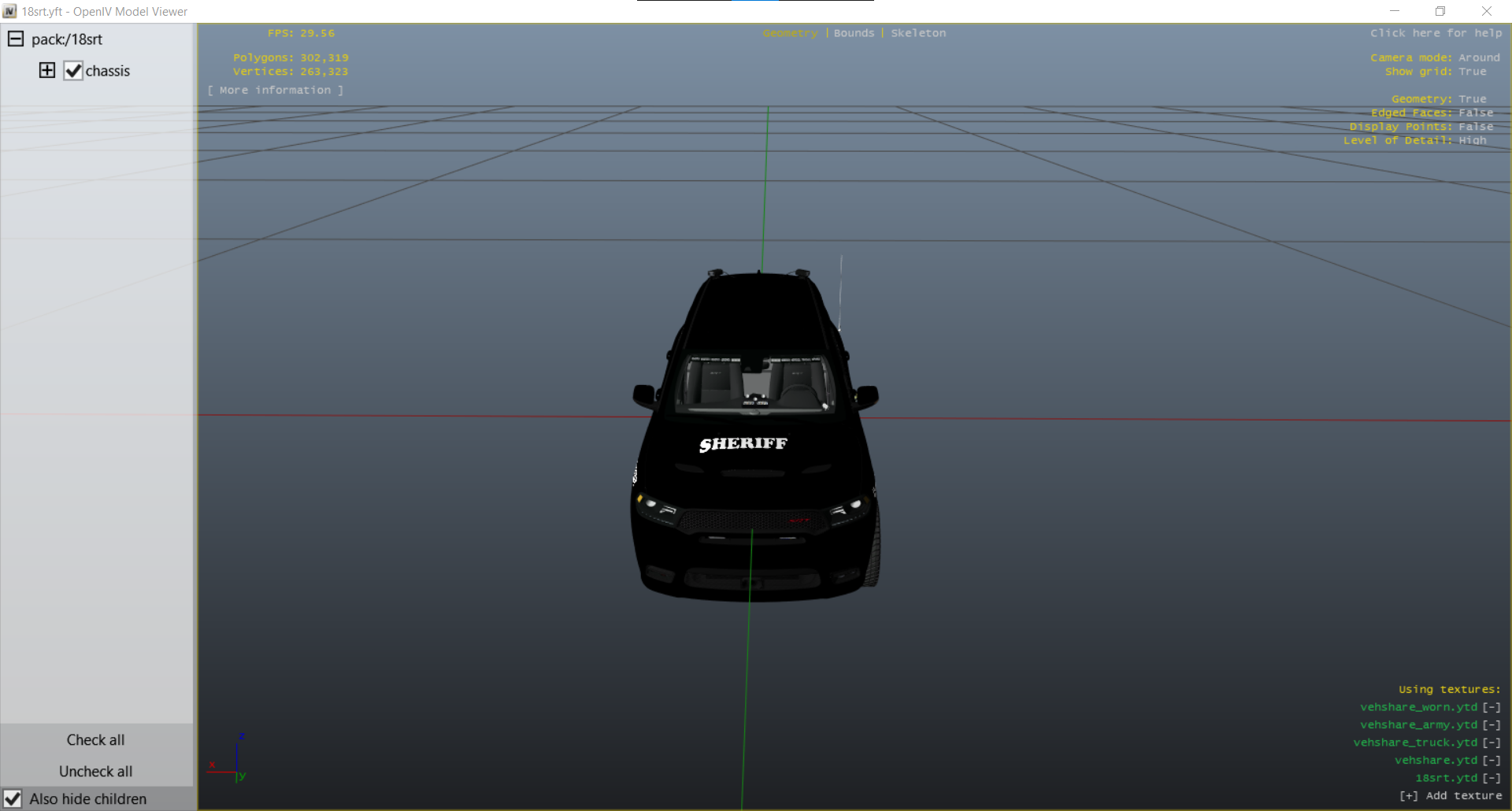Switch to the Bounds view tab
Viewport: 1512px width, 811px height.
tap(854, 33)
